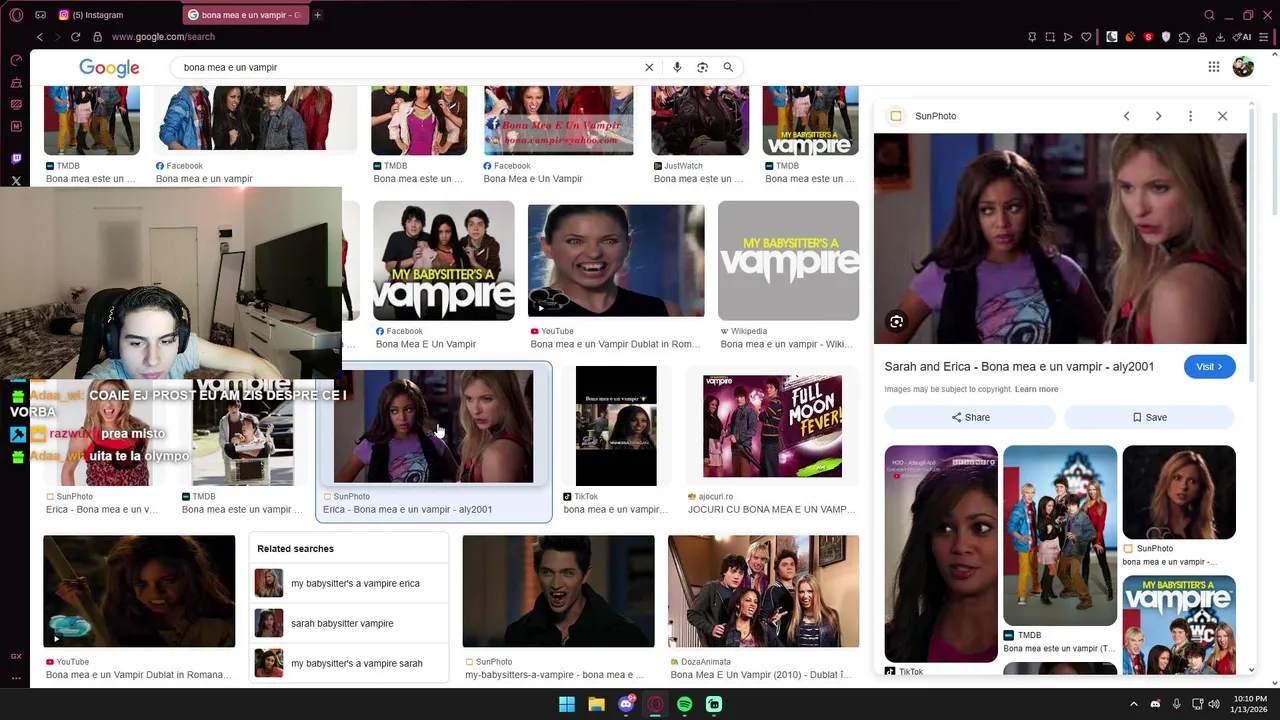
Task: Open Discord from the taskbar
Action: click(x=626, y=704)
